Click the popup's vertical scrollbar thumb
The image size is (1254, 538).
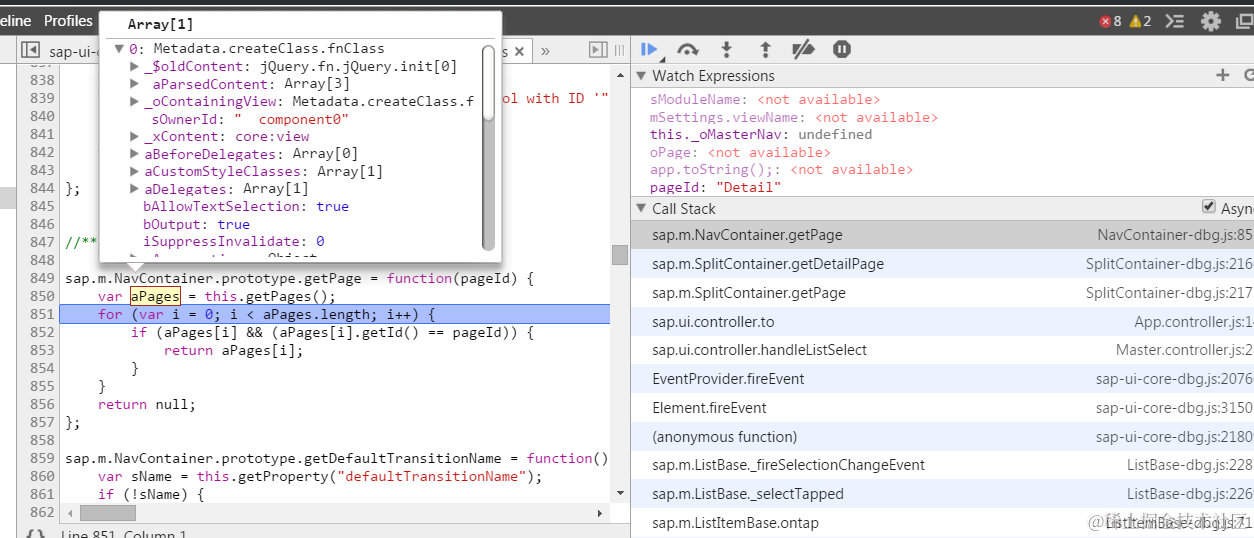coord(488,83)
